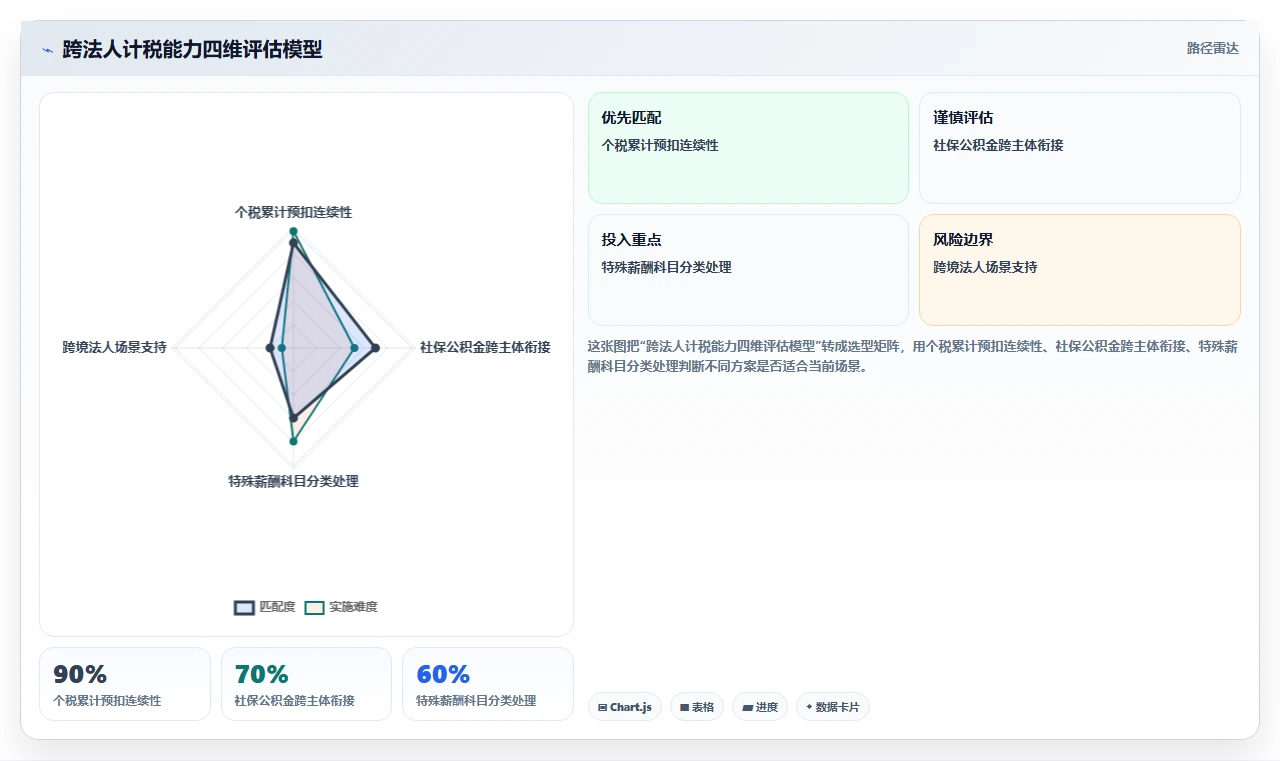Click the green top data point on radar
The height and width of the screenshot is (761, 1280).
[x=293, y=231]
